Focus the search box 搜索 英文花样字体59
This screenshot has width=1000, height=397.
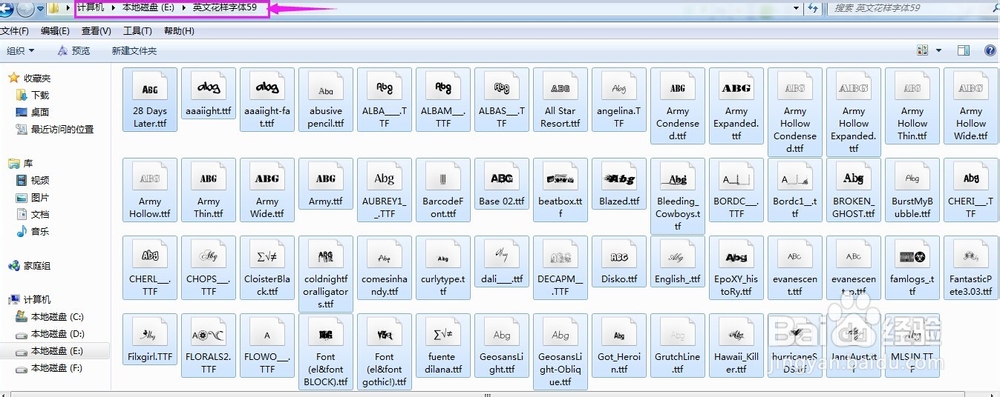coord(913,8)
